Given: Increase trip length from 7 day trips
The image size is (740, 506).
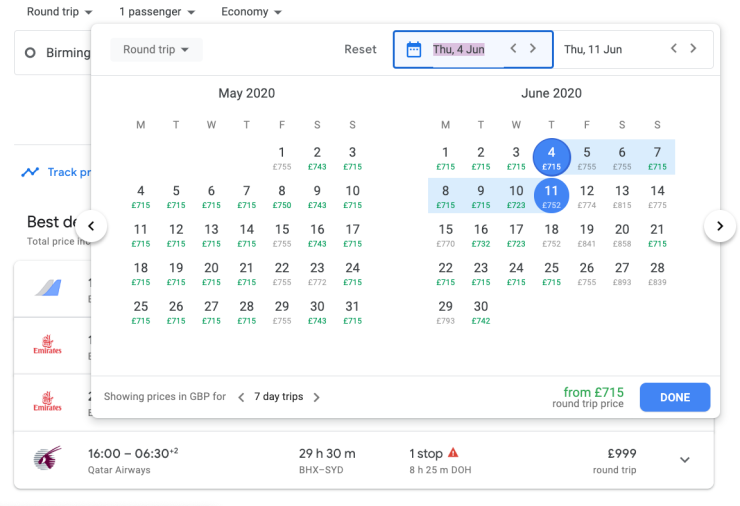Looking at the screenshot, I should (316, 397).
